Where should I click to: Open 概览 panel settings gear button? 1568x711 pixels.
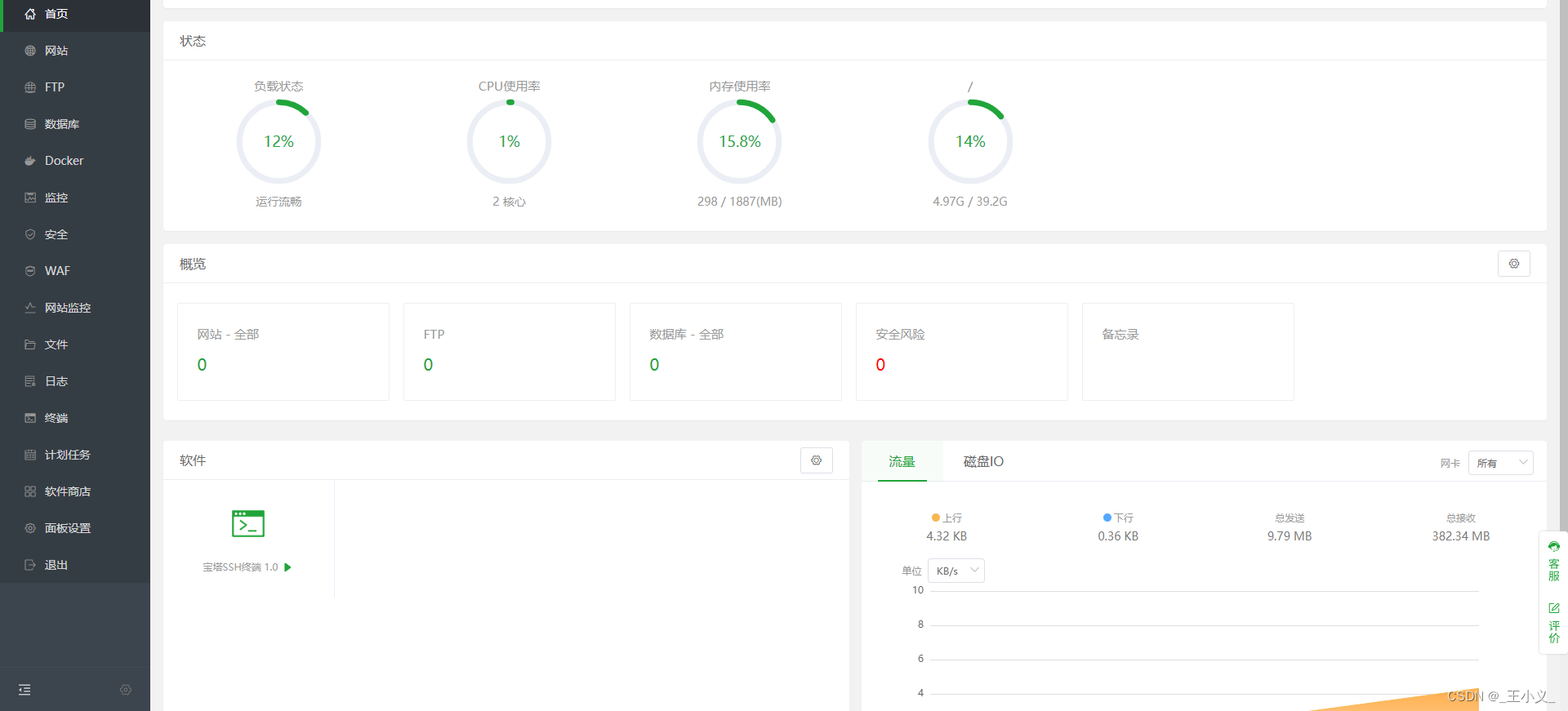click(1514, 264)
